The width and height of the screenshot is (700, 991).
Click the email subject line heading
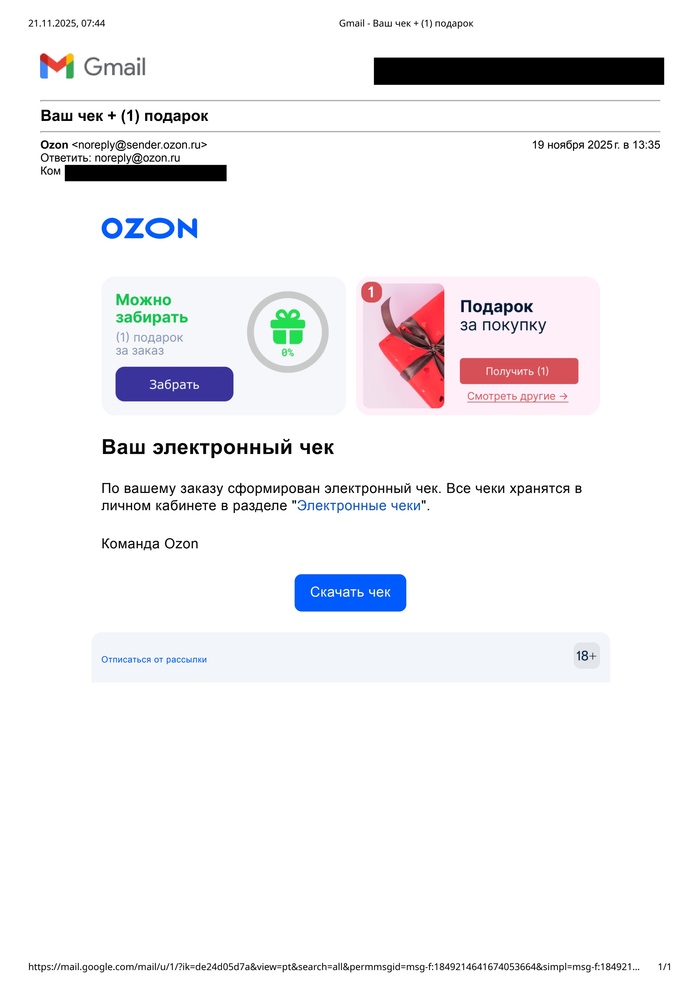[124, 116]
